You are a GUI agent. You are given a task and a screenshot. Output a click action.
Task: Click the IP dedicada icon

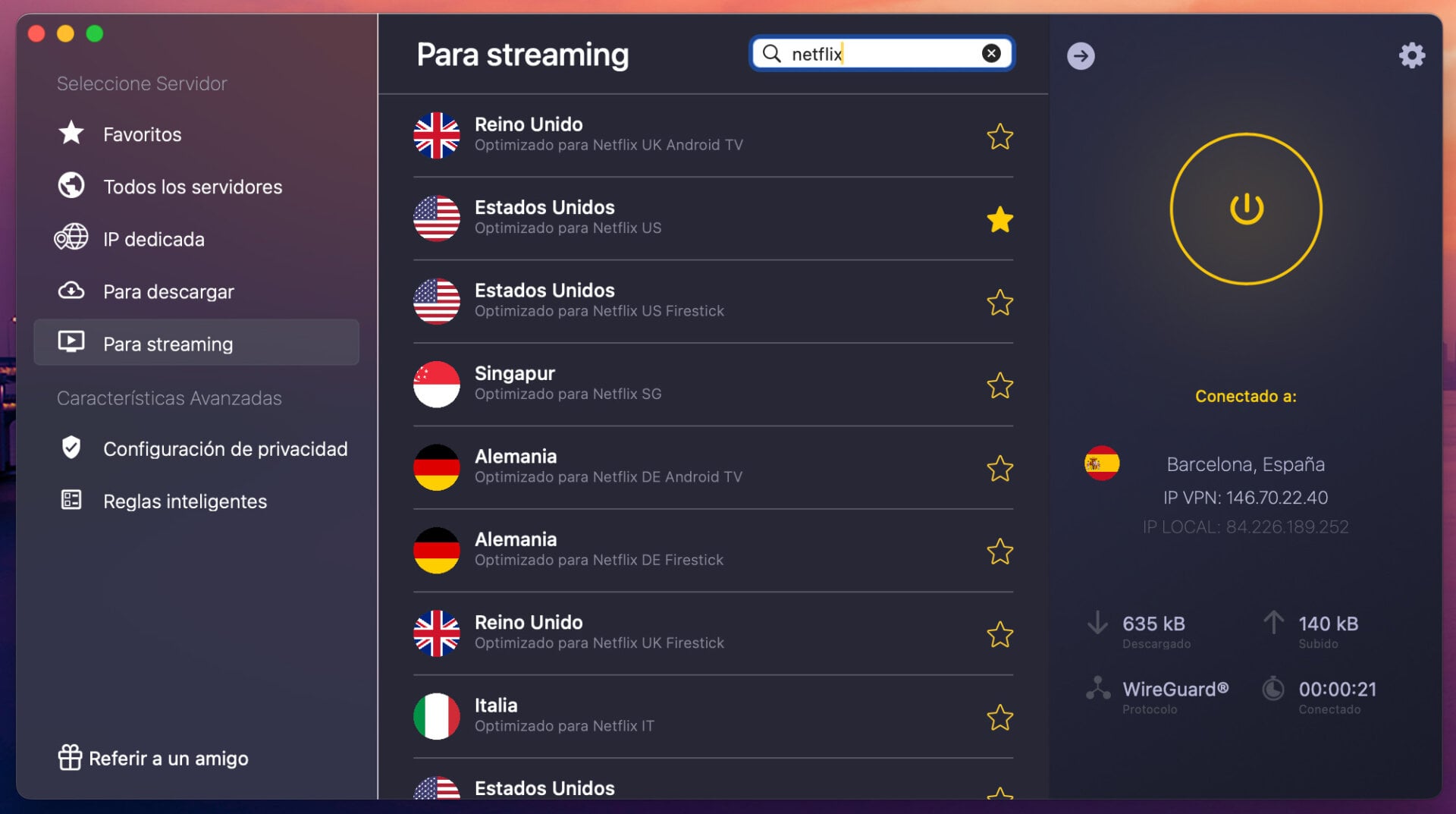coord(71,238)
